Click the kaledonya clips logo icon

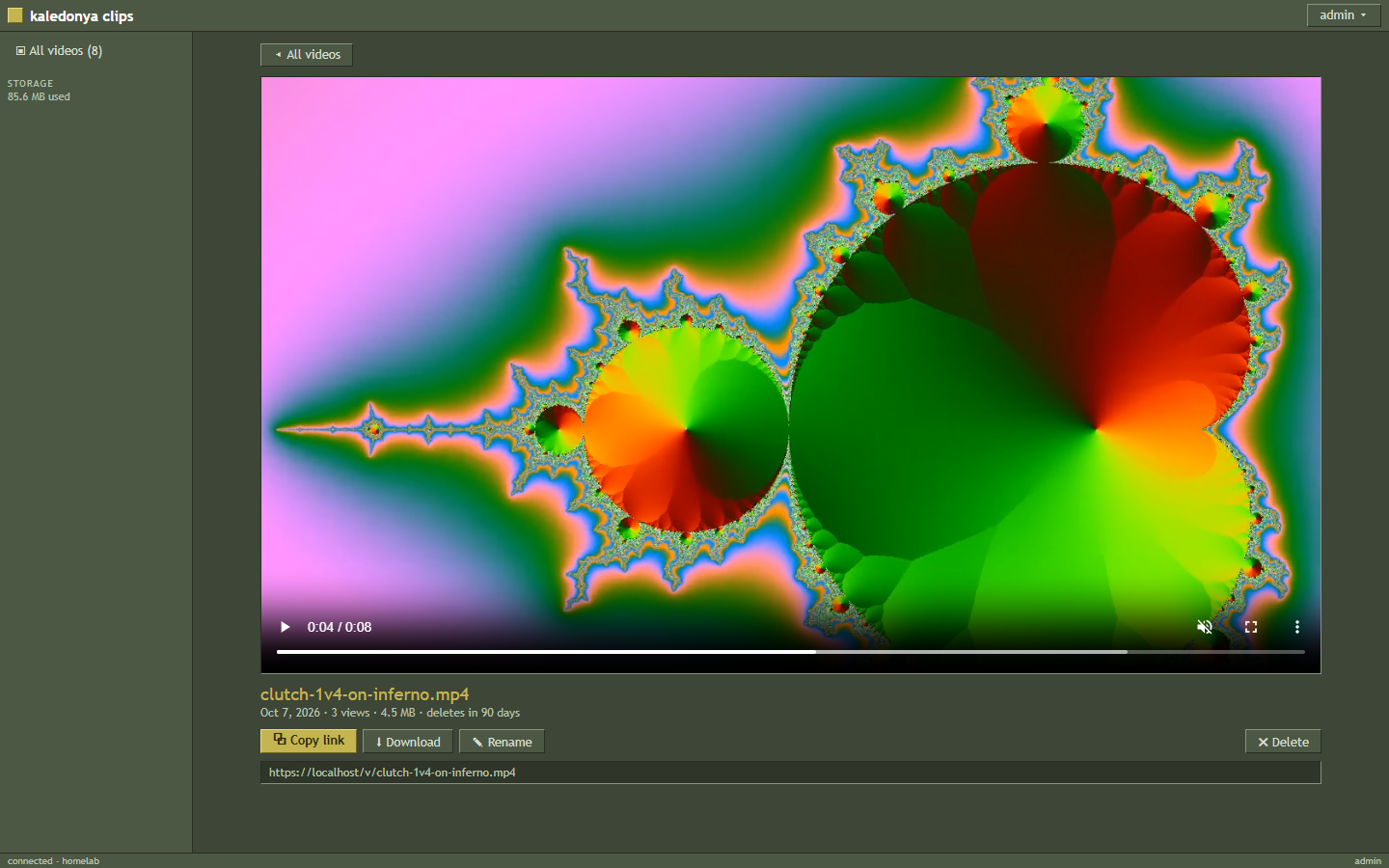click(14, 15)
